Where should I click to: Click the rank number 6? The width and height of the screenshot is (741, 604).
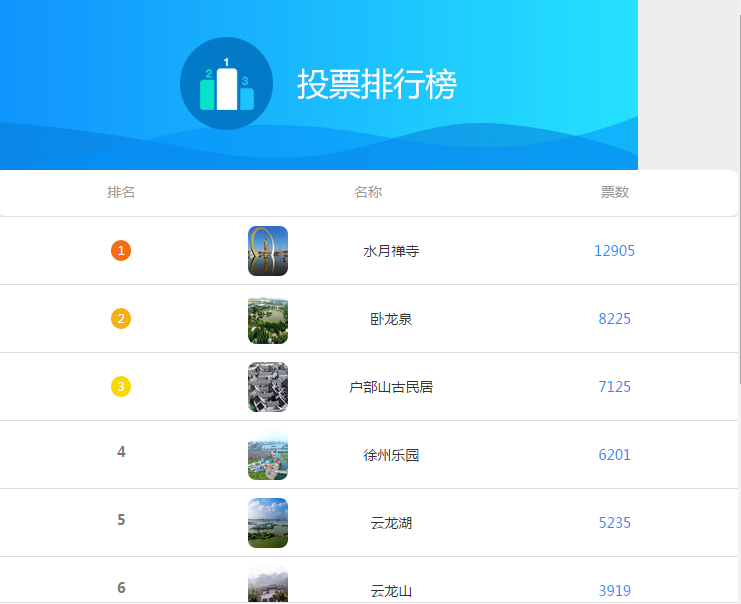121,588
